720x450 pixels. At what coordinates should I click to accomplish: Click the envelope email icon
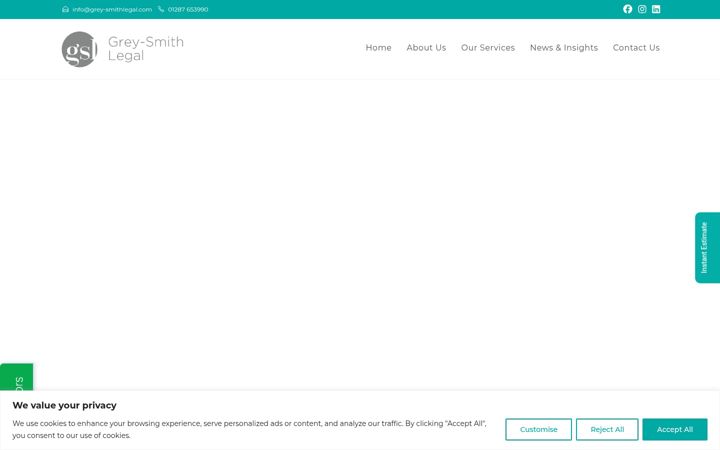[x=65, y=9]
